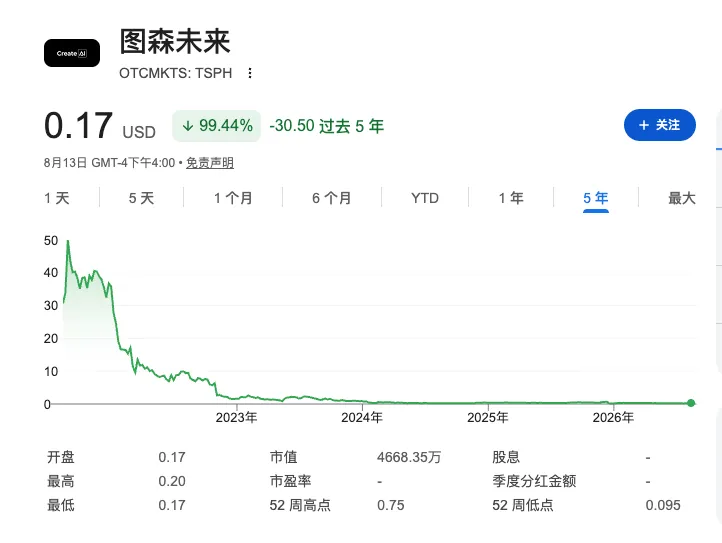Click the 2023年 axis label
This screenshot has height=543, width=722.
point(236,417)
